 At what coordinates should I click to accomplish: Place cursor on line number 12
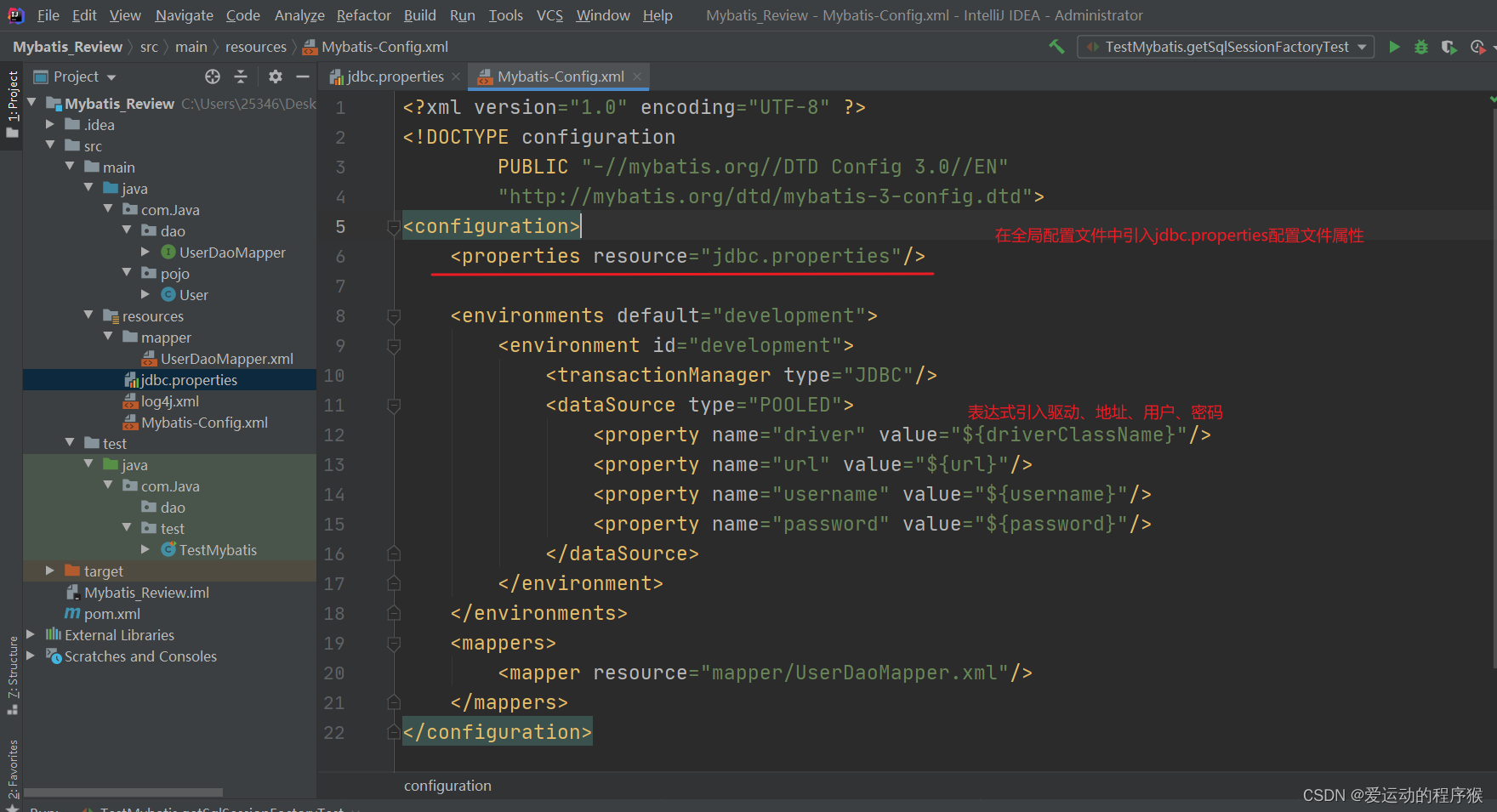tap(334, 435)
